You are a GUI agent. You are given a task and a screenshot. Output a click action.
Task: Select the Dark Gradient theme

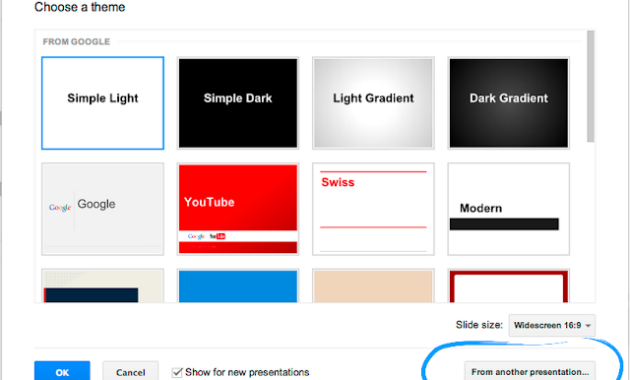coord(509,103)
